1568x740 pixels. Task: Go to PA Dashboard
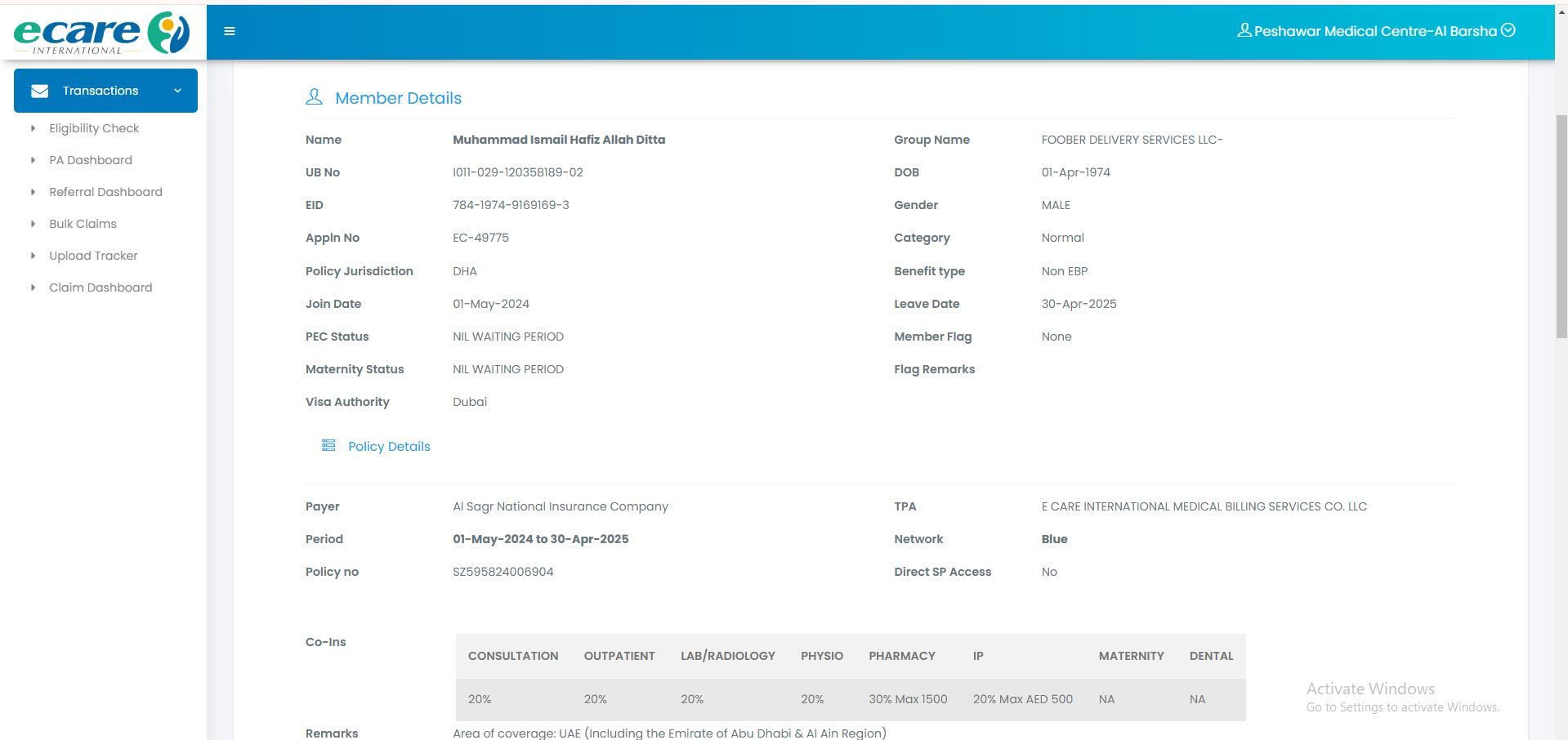(91, 160)
